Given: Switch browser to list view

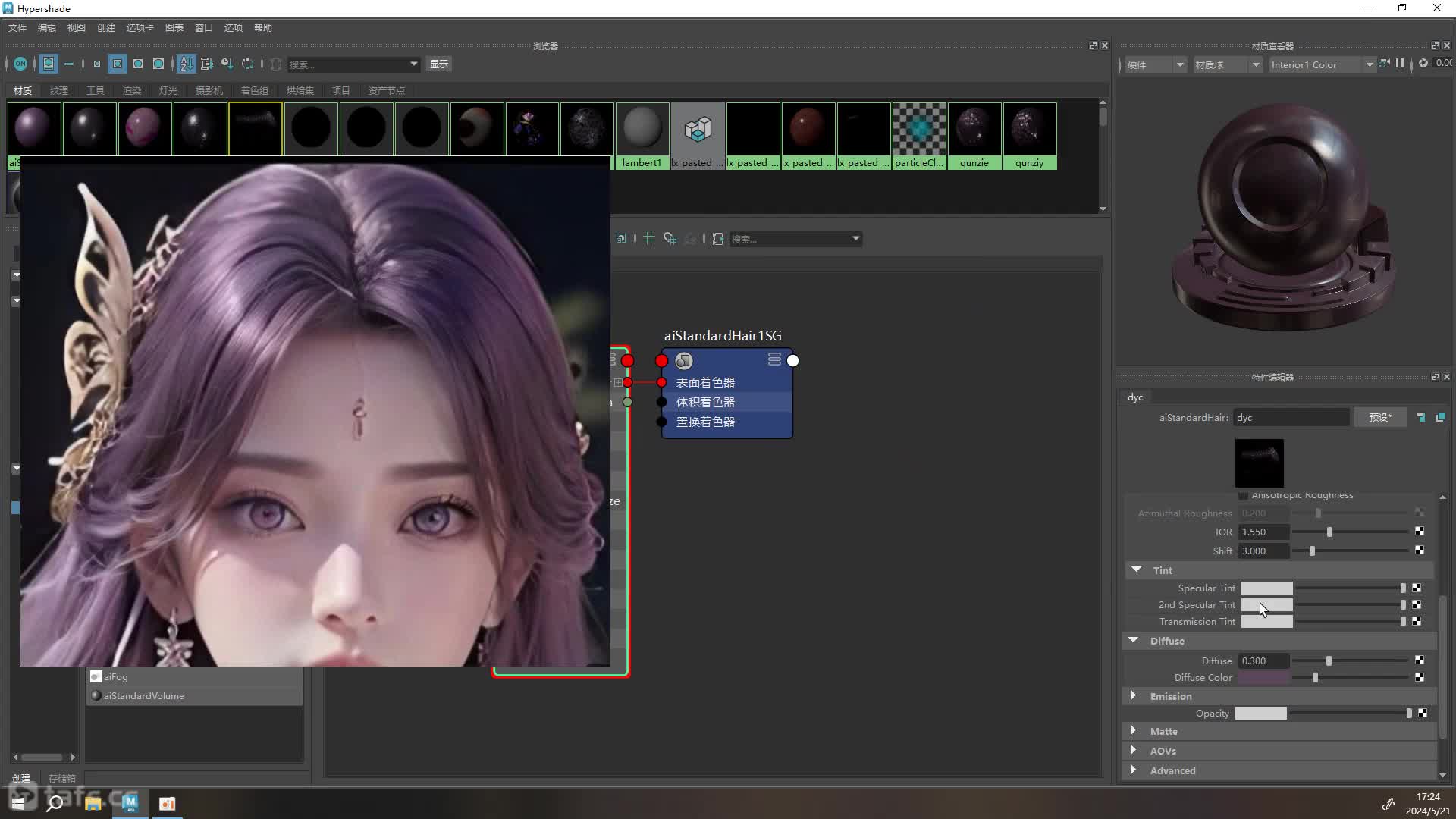Looking at the screenshot, I should click(x=69, y=64).
